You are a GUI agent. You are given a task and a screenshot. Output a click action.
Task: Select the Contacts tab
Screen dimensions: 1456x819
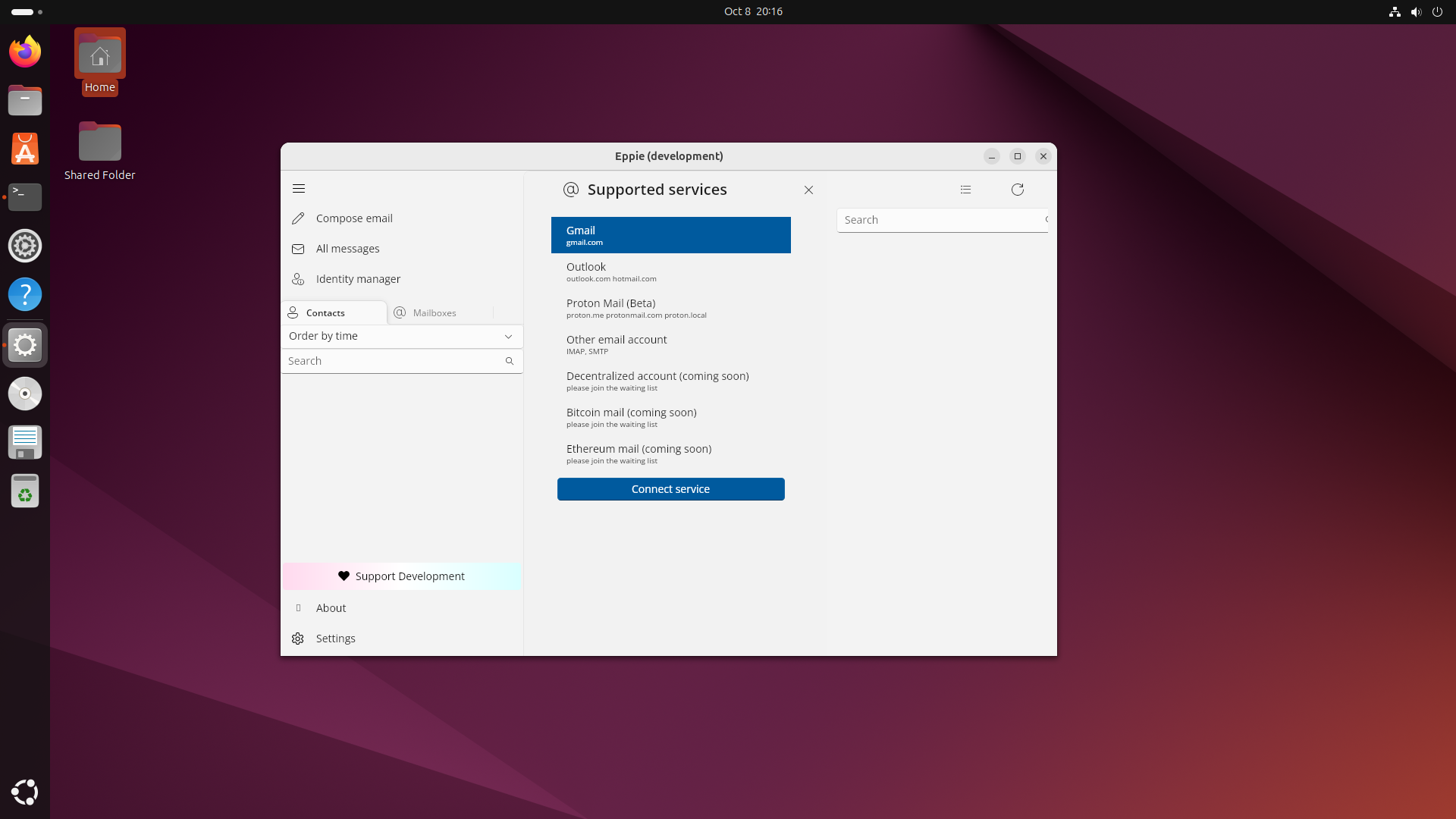[325, 312]
